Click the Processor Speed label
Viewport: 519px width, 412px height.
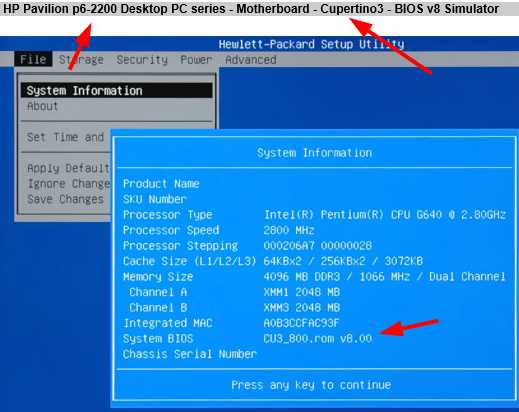click(171, 230)
